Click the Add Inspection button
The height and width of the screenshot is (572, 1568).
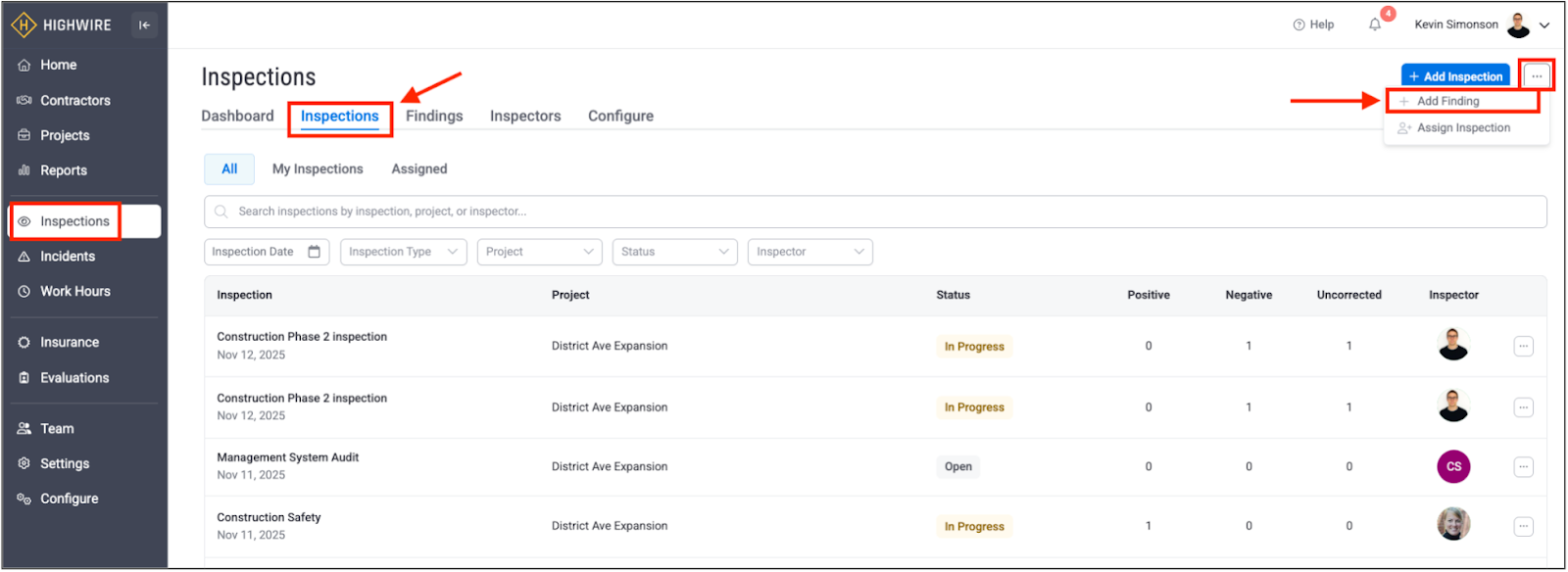click(1455, 76)
